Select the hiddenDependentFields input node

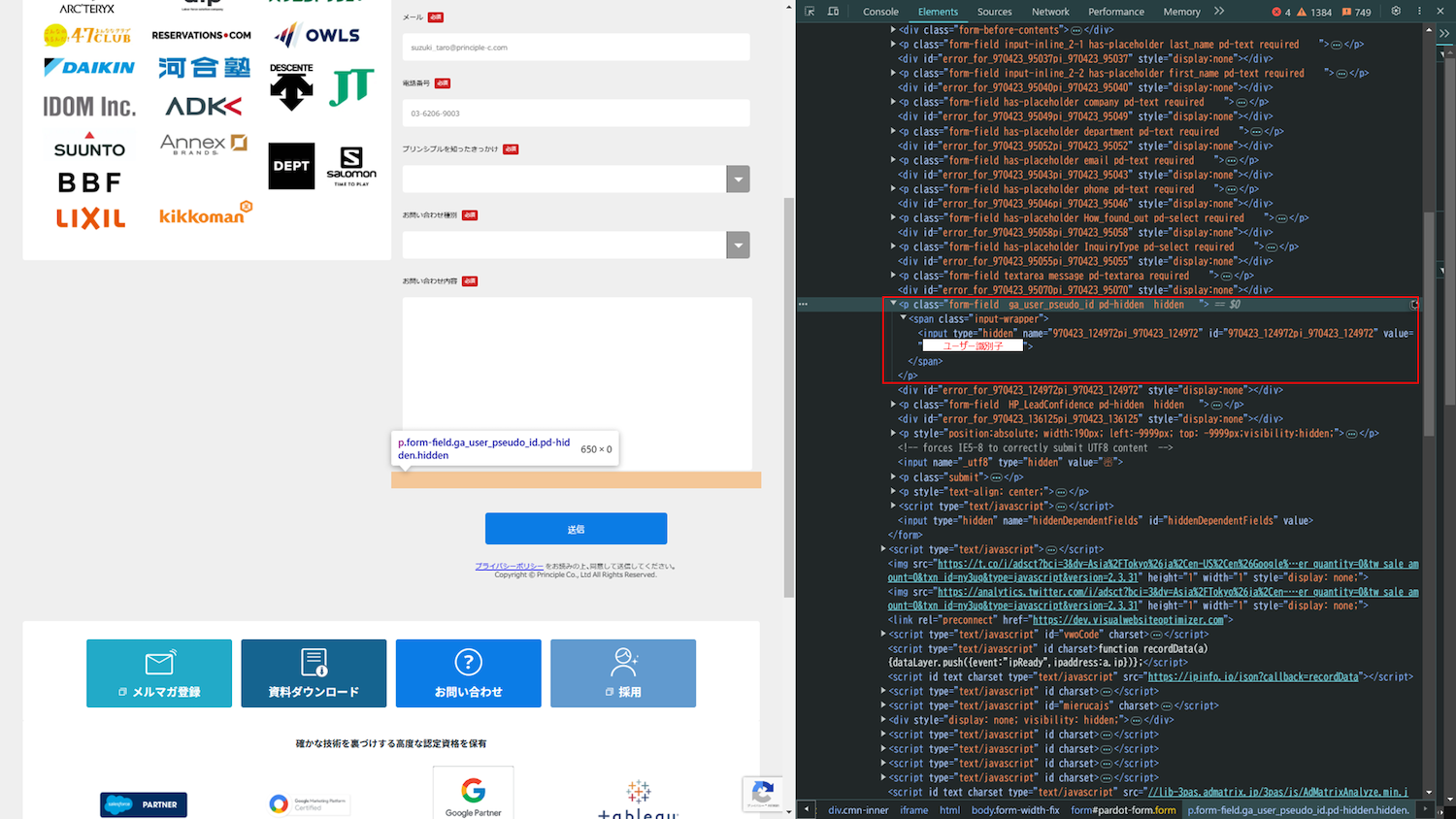point(1107,520)
